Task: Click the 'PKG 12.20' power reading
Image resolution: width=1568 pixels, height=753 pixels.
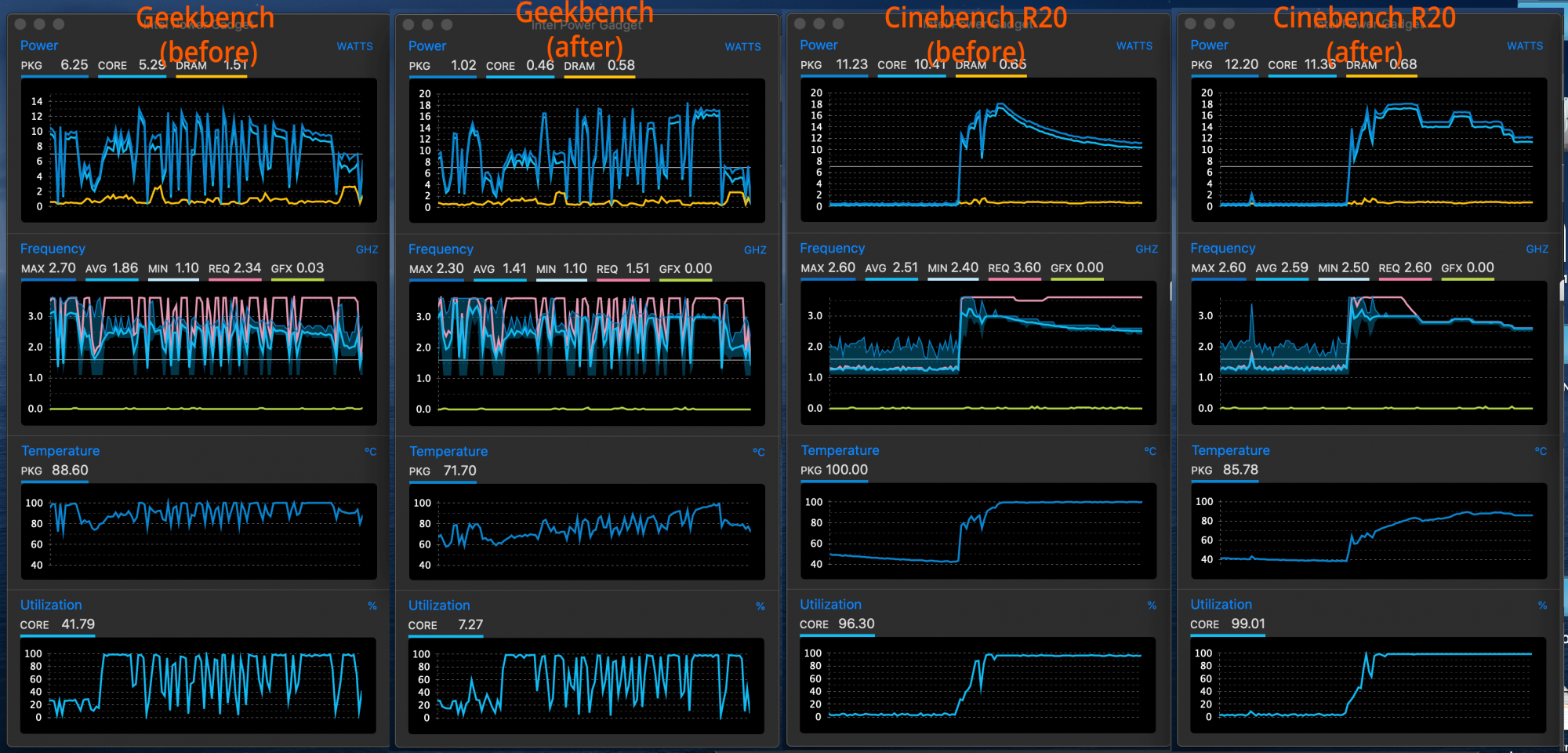Action: click(1224, 65)
